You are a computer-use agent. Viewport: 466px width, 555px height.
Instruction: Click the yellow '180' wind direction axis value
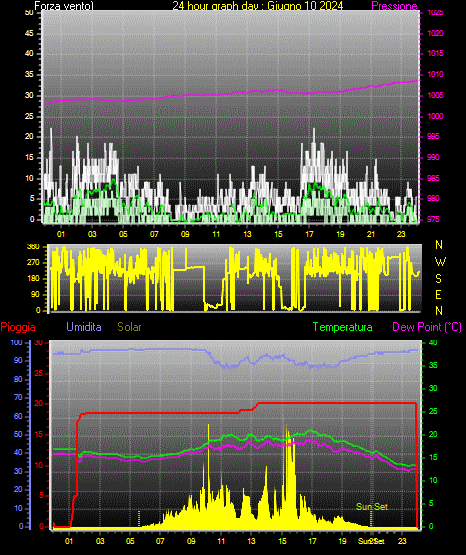(x=33, y=279)
